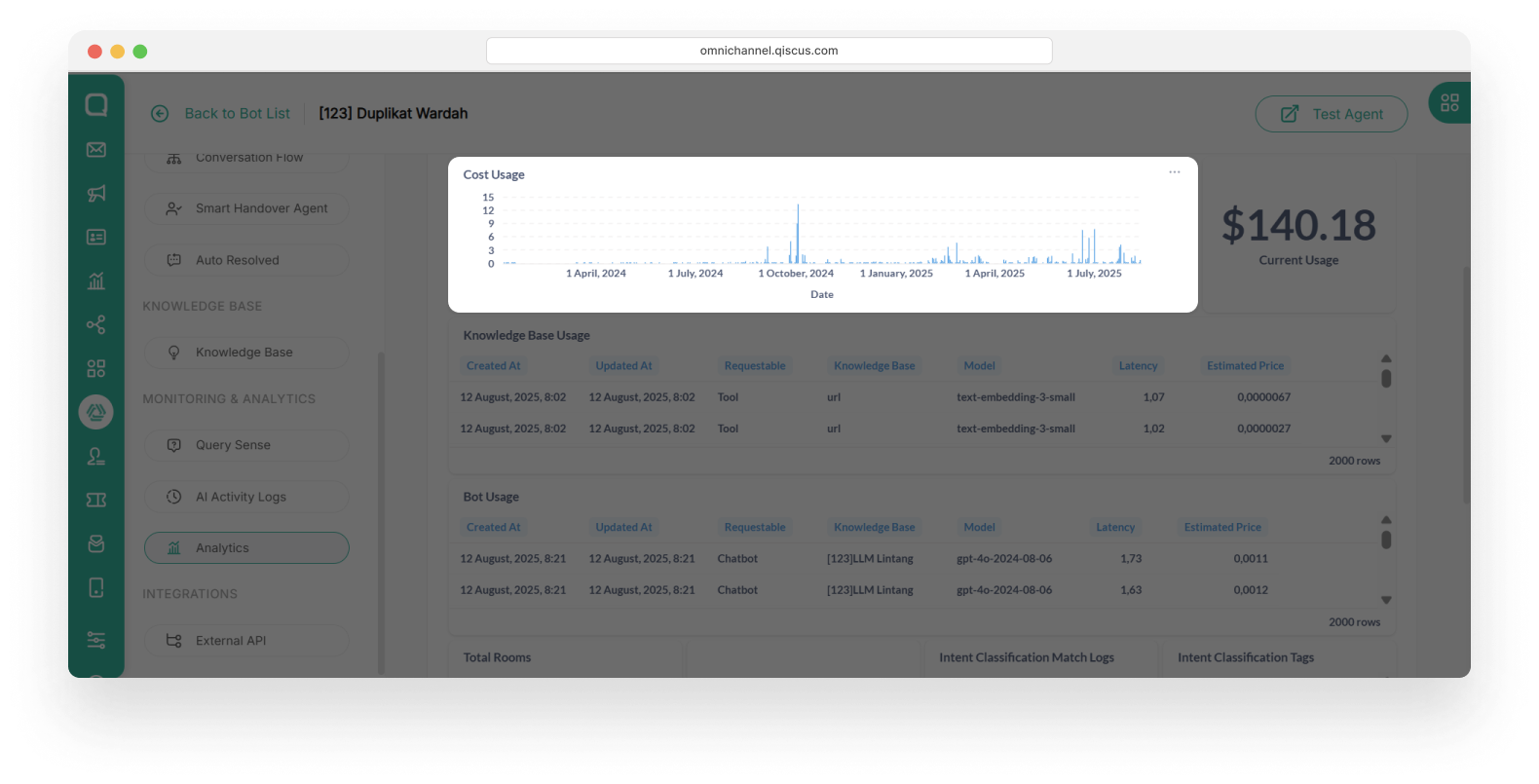The image size is (1539, 784).
Task: Click the apps grid icon at top right
Action: coord(1449,103)
